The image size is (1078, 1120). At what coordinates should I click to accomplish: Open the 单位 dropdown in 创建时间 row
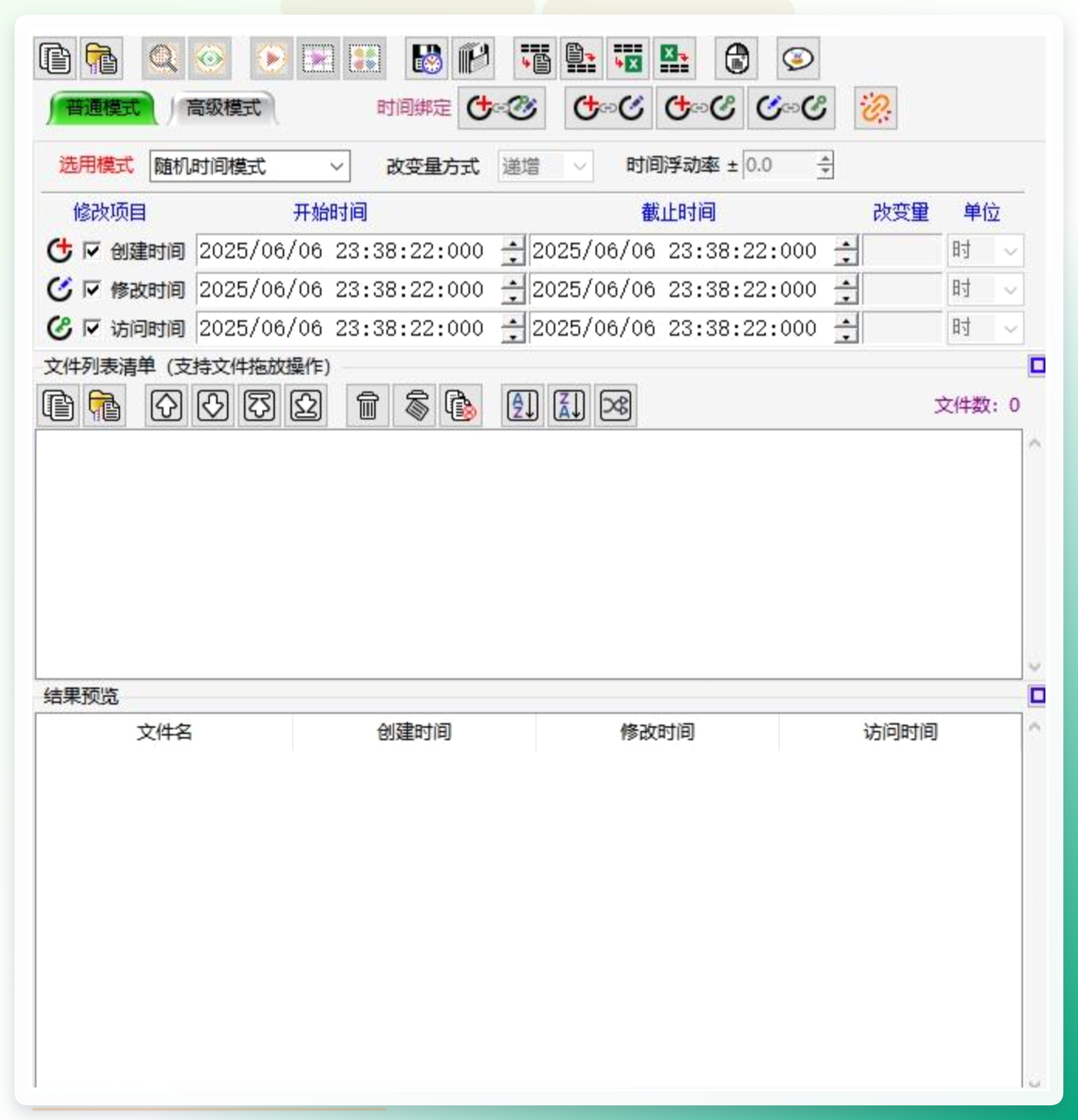(x=985, y=251)
